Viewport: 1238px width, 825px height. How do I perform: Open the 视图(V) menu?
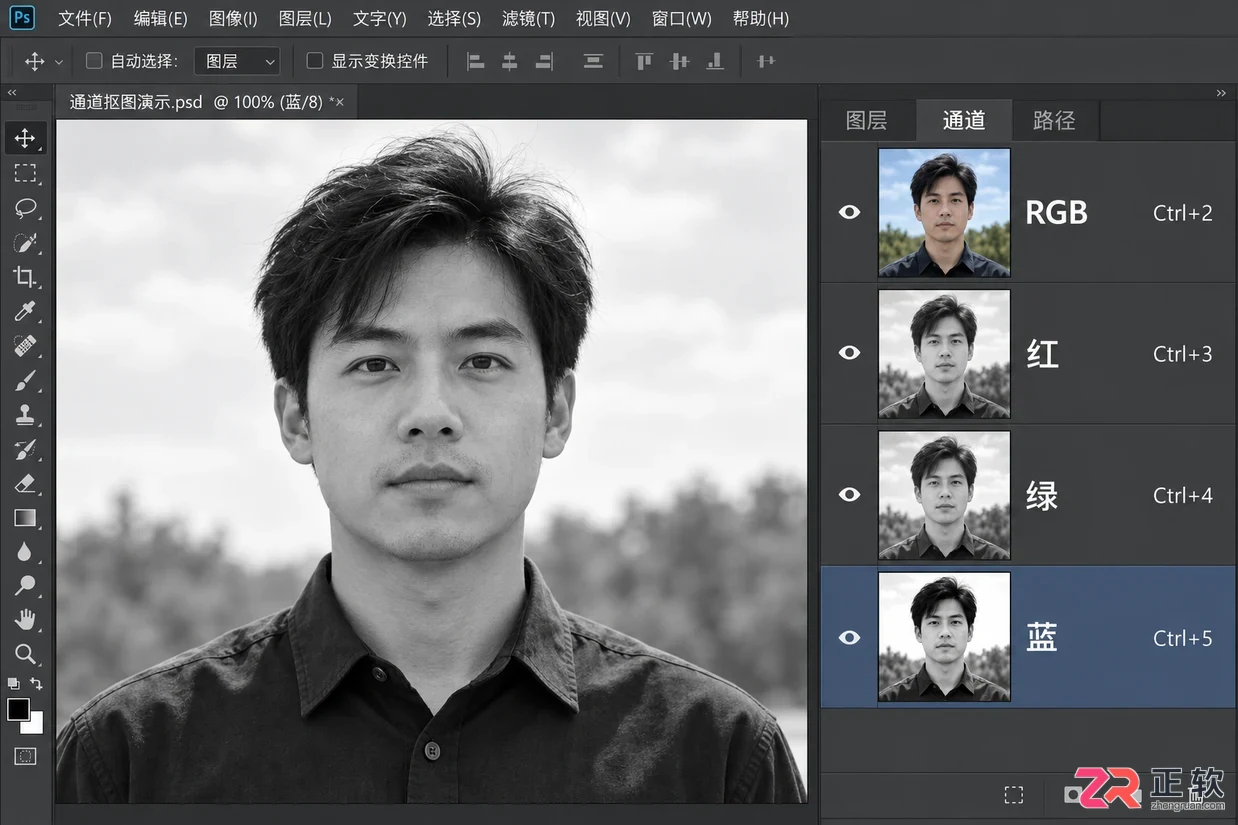[x=603, y=18]
